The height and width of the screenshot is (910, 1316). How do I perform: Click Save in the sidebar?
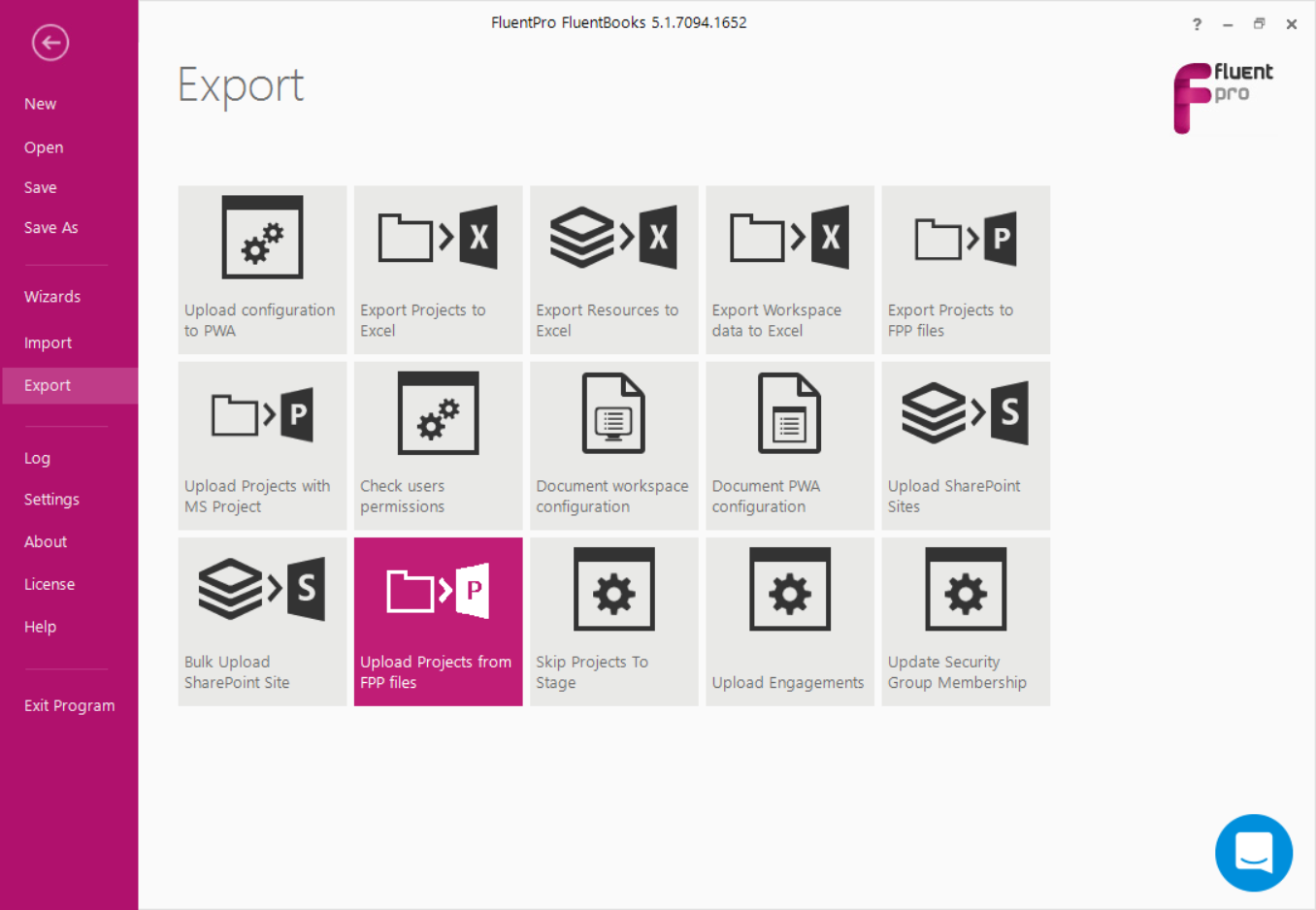coord(40,187)
